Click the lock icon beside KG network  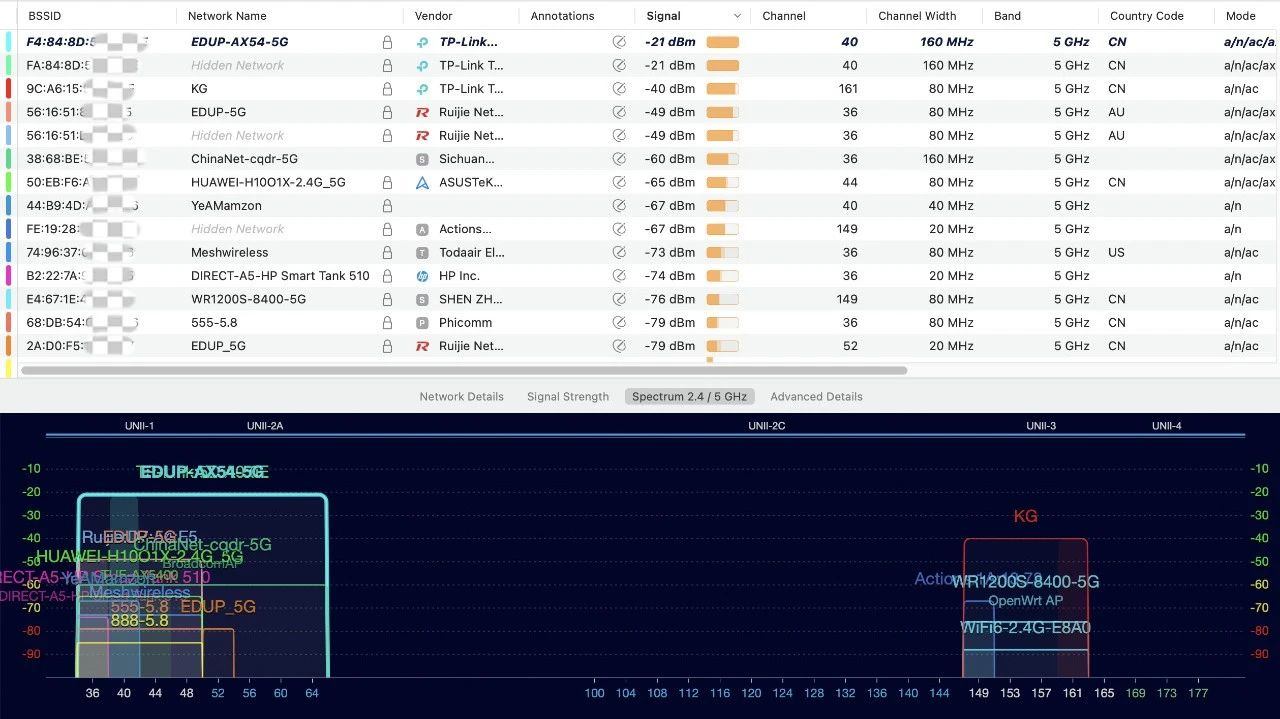387,89
